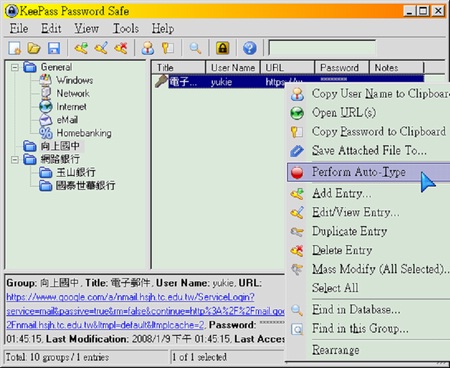
Task: Open the Edit menu
Action: (x=51, y=29)
